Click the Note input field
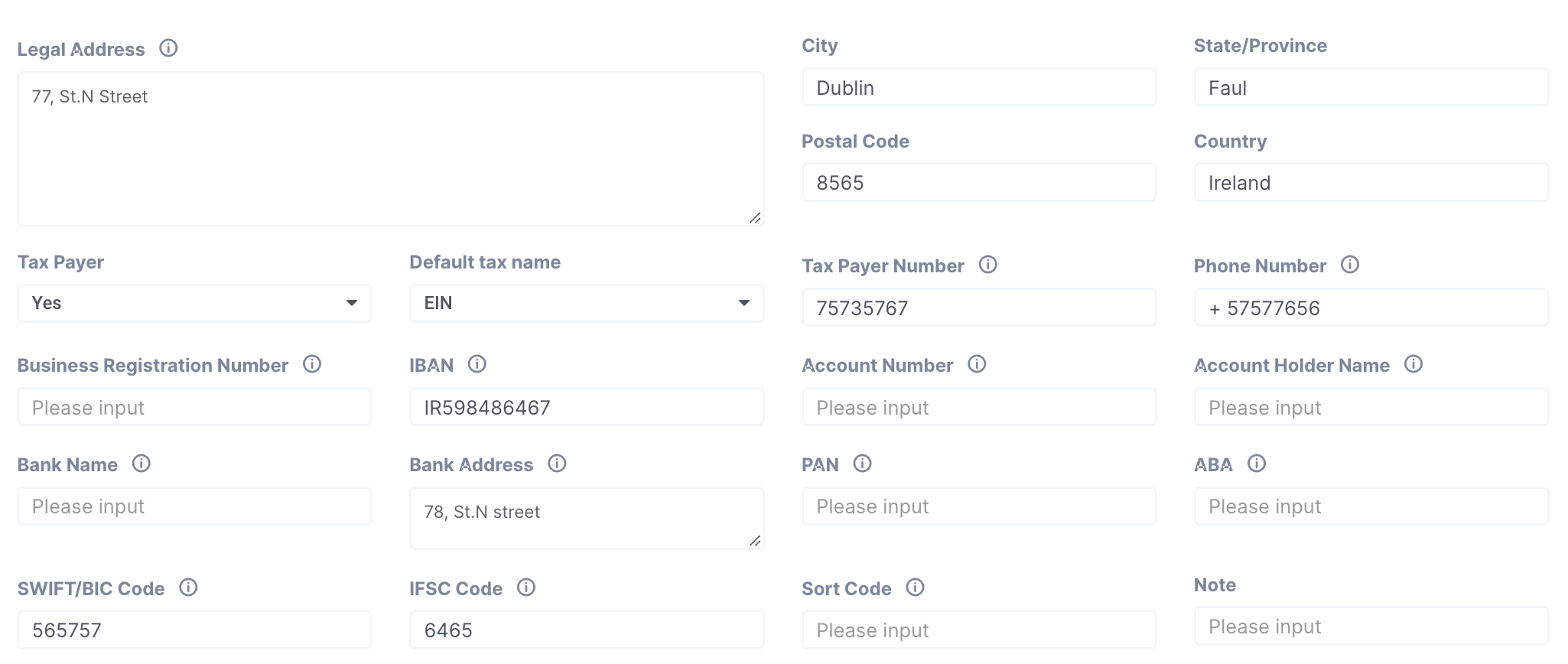The image size is (1568, 664). (1371, 627)
